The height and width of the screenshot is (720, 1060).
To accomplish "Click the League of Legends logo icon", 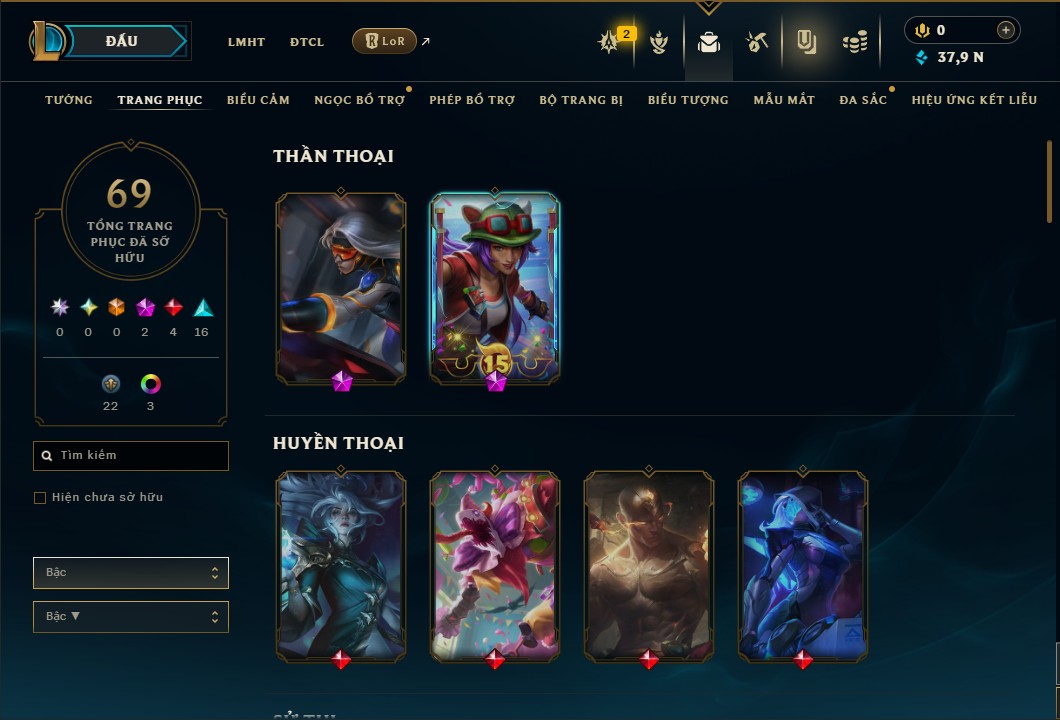I will [x=46, y=41].
